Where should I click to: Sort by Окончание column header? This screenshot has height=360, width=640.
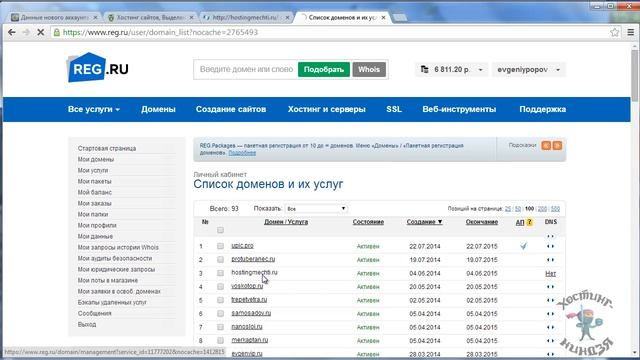tap(482, 222)
